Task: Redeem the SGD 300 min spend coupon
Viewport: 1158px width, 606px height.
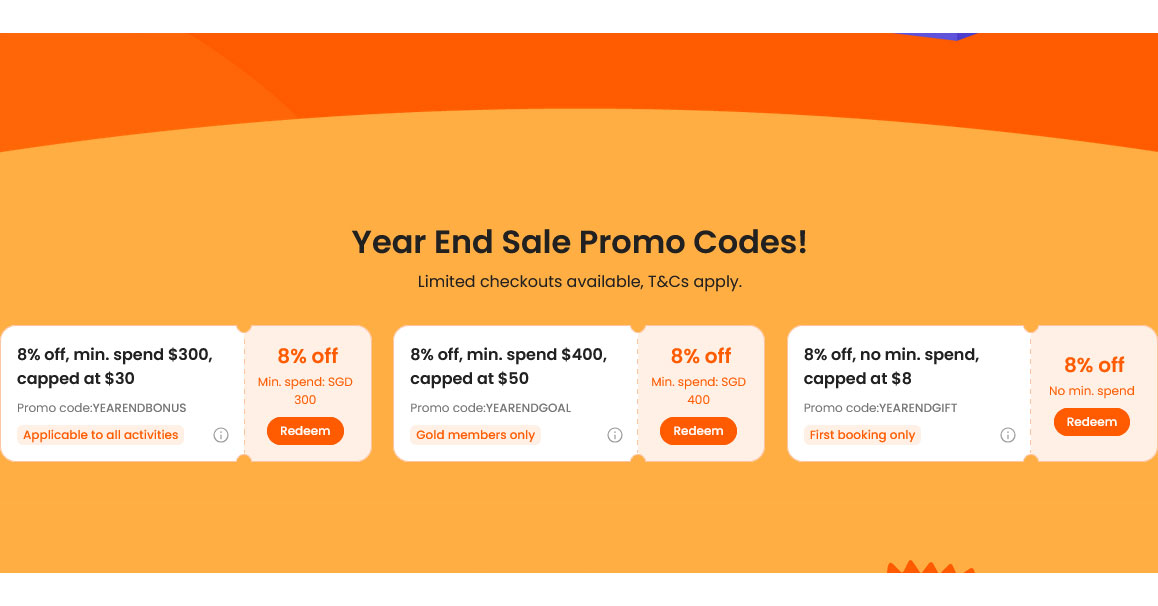Action: (305, 431)
